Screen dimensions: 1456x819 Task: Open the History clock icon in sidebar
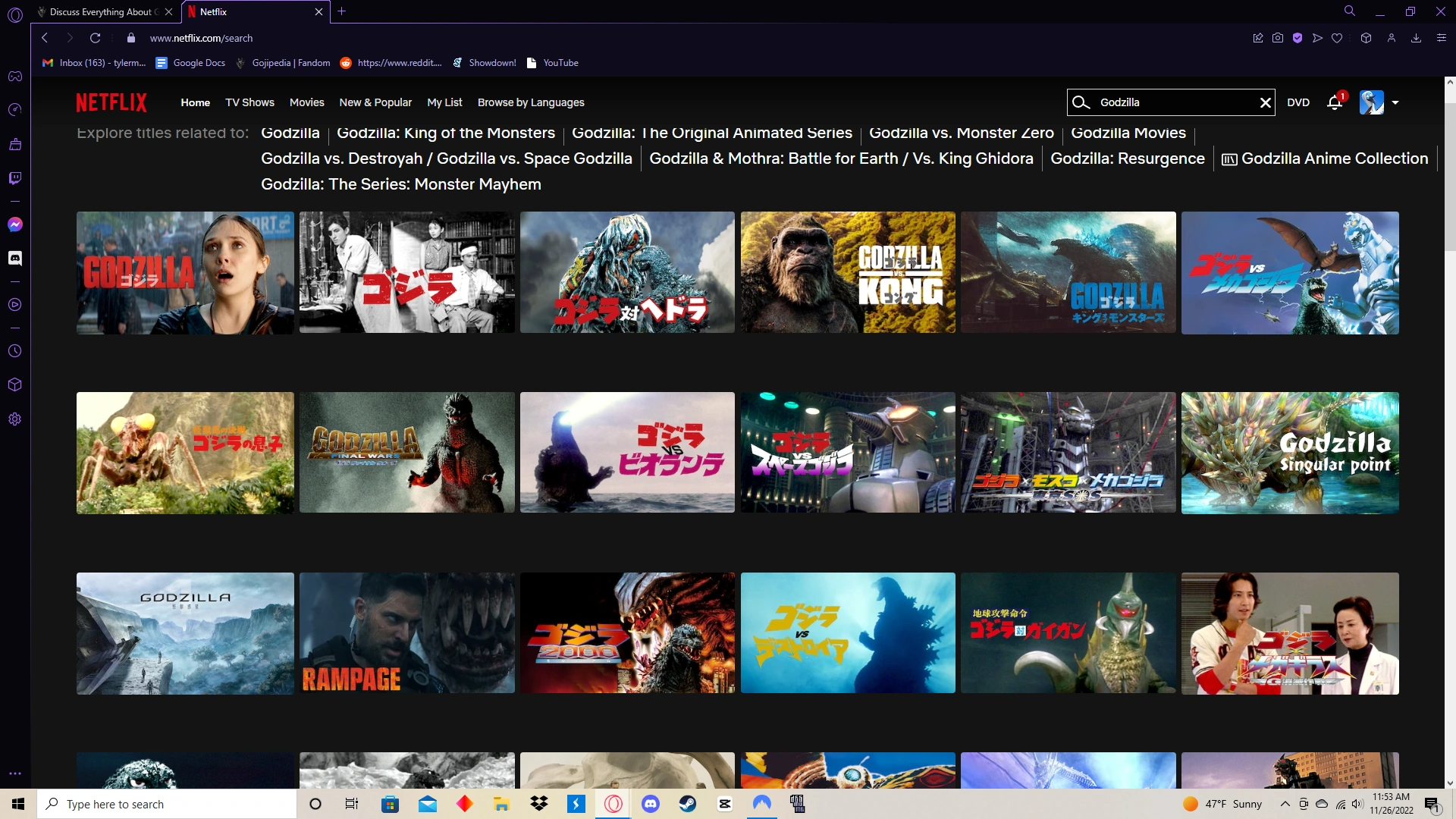(x=15, y=351)
